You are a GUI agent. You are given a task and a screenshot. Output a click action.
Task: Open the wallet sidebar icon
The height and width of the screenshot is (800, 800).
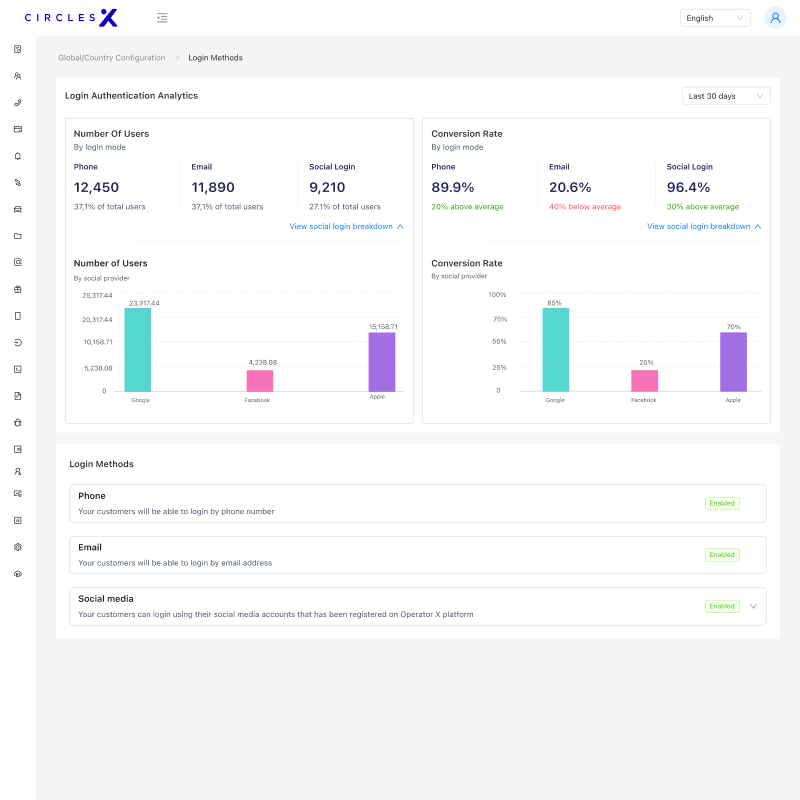pos(18,449)
